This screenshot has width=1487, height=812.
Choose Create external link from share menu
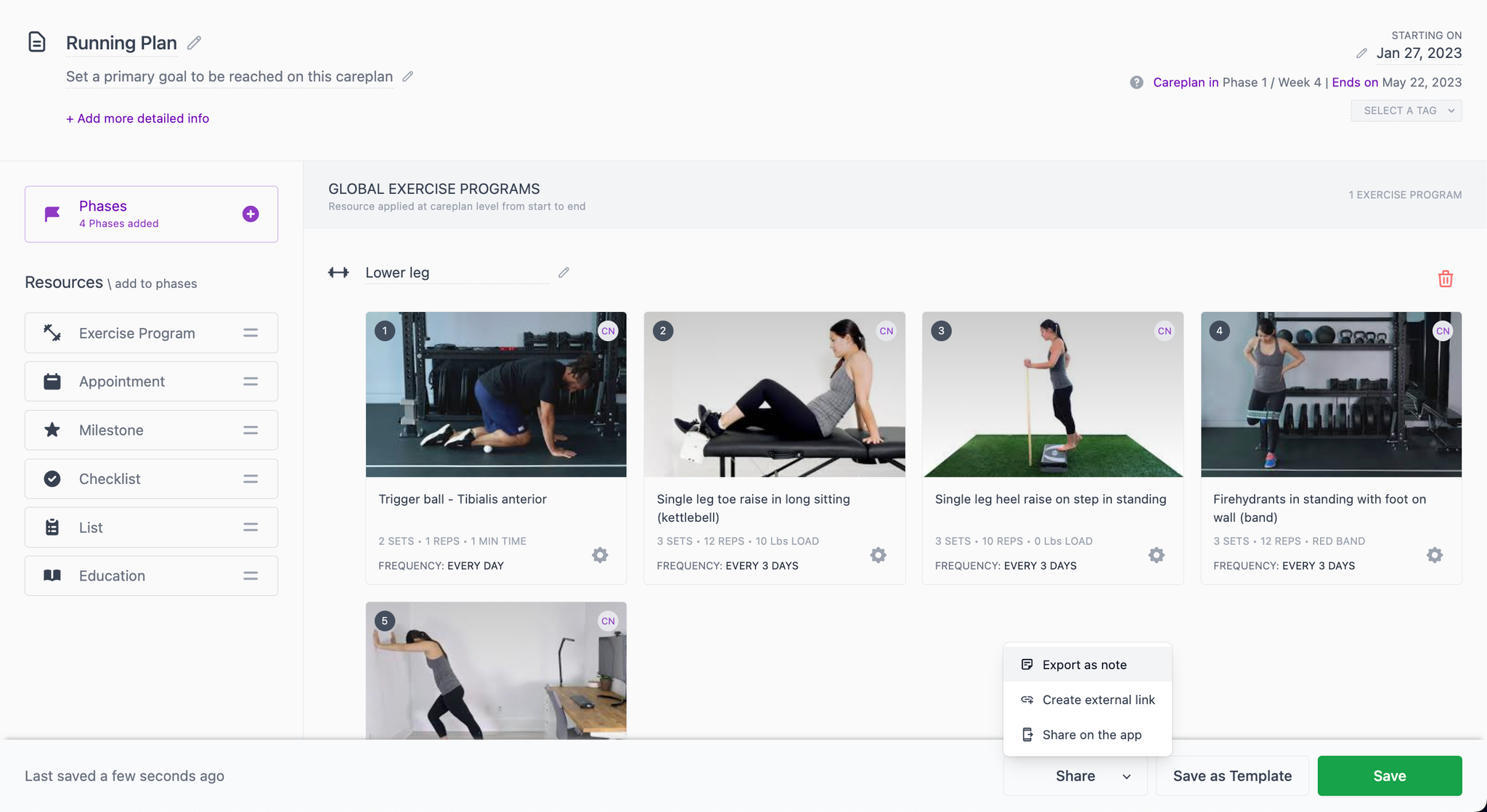(1088, 700)
